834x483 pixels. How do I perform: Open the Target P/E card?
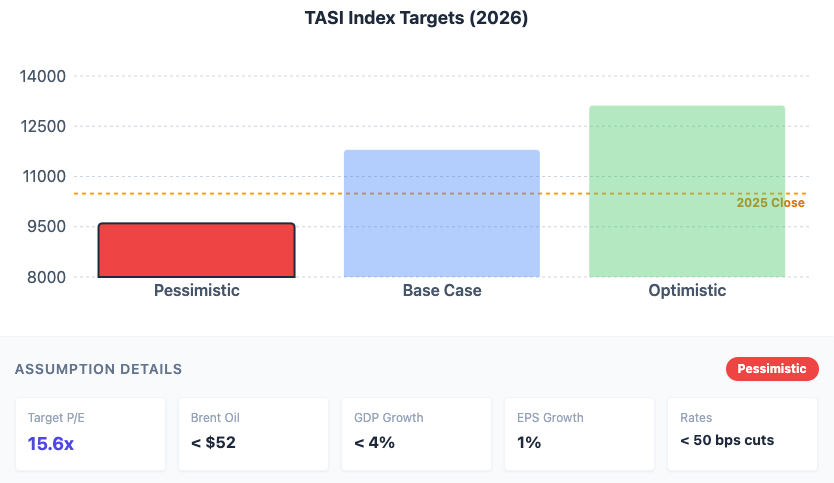90,434
